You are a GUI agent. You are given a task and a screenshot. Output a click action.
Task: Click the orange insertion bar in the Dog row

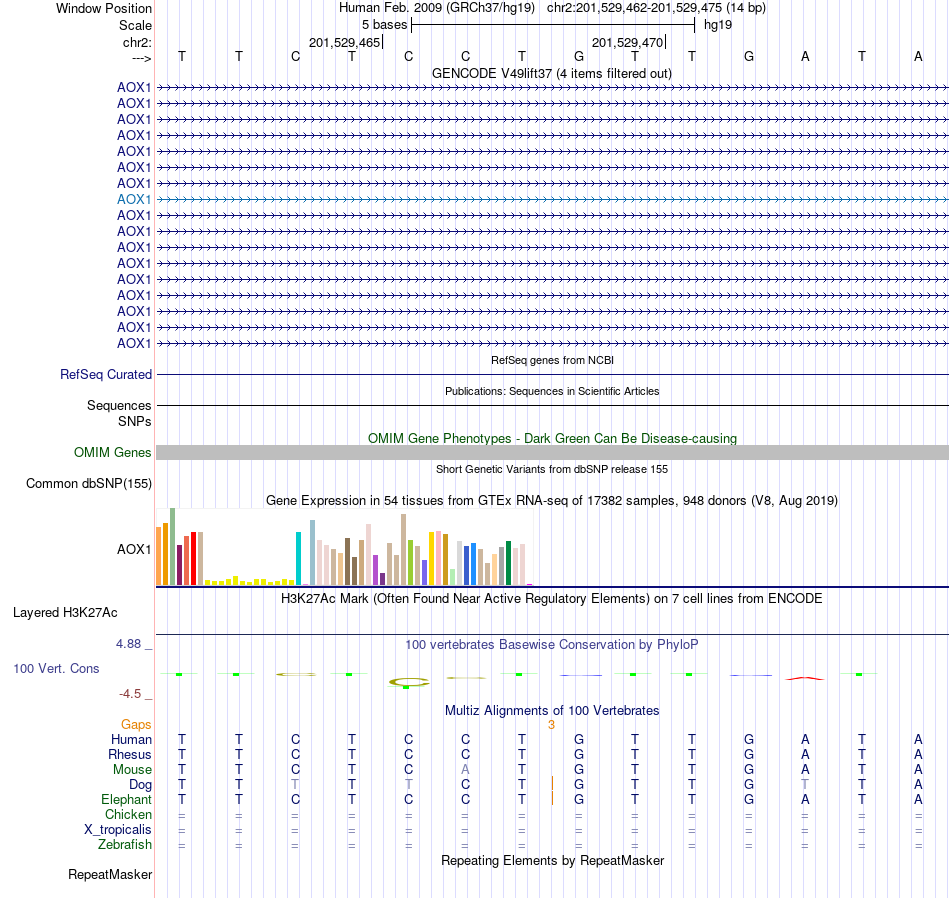point(553,783)
